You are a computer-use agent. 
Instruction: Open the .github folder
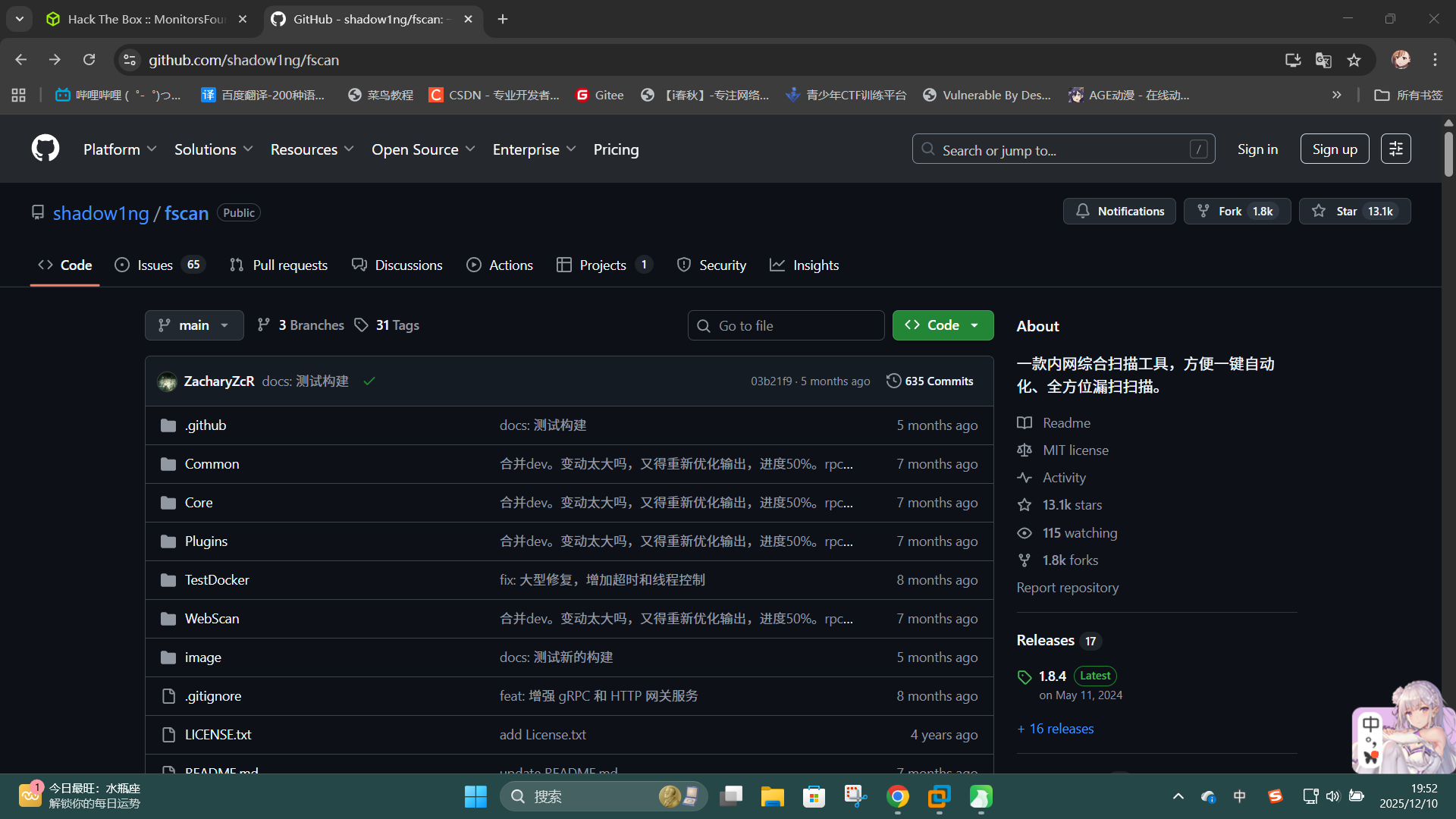pos(206,425)
